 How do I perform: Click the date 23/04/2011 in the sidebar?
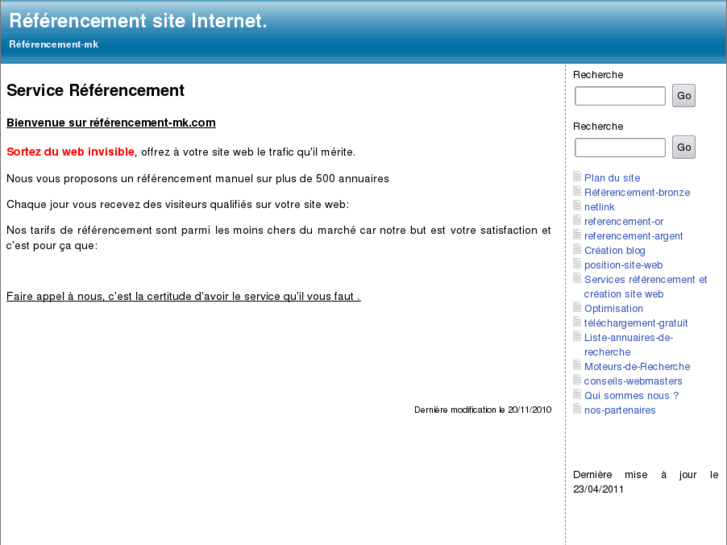tap(598, 489)
